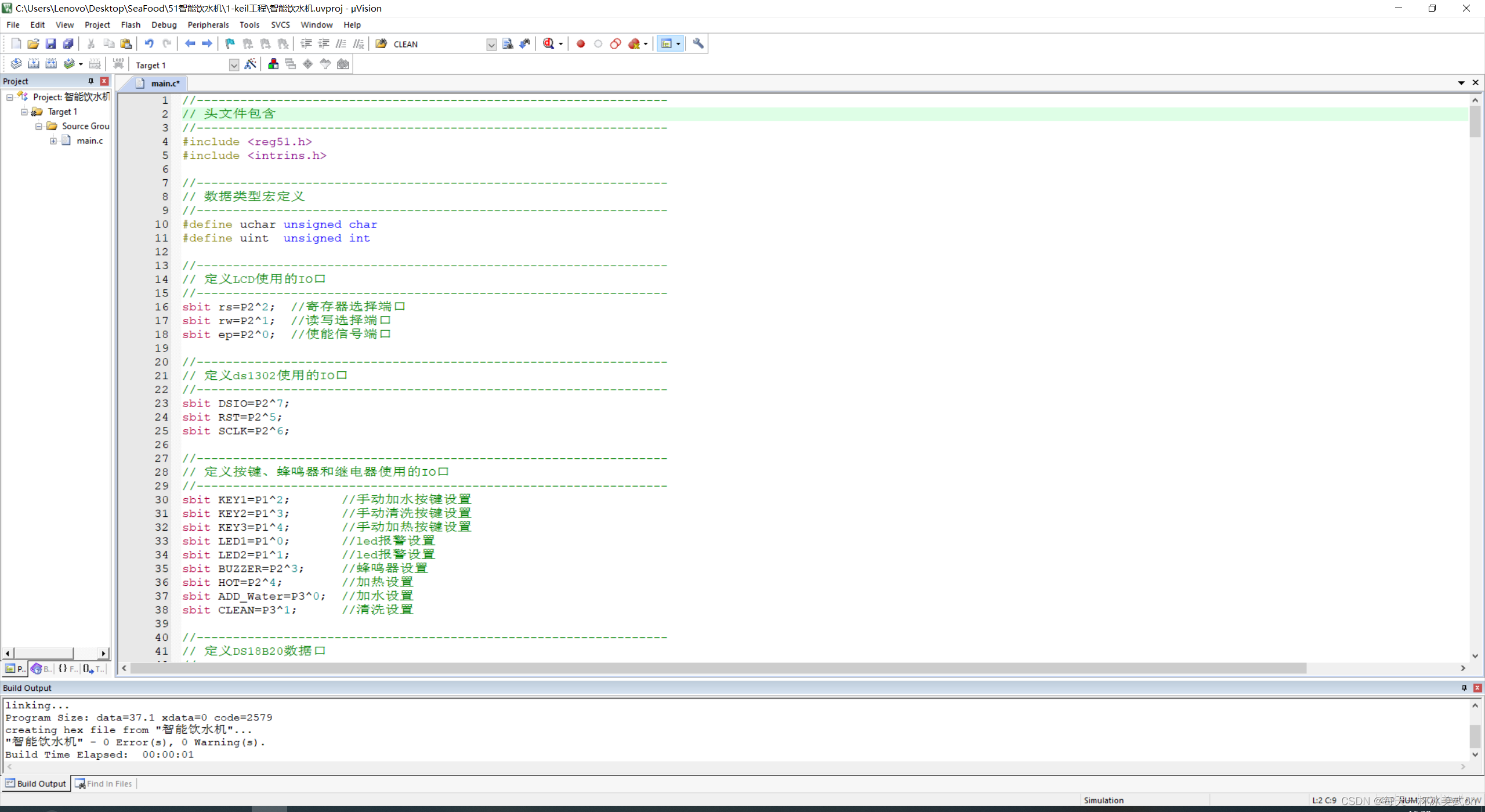Viewport: 1485px width, 812px height.
Task: Select the main.c* editor tab
Action: (x=165, y=84)
